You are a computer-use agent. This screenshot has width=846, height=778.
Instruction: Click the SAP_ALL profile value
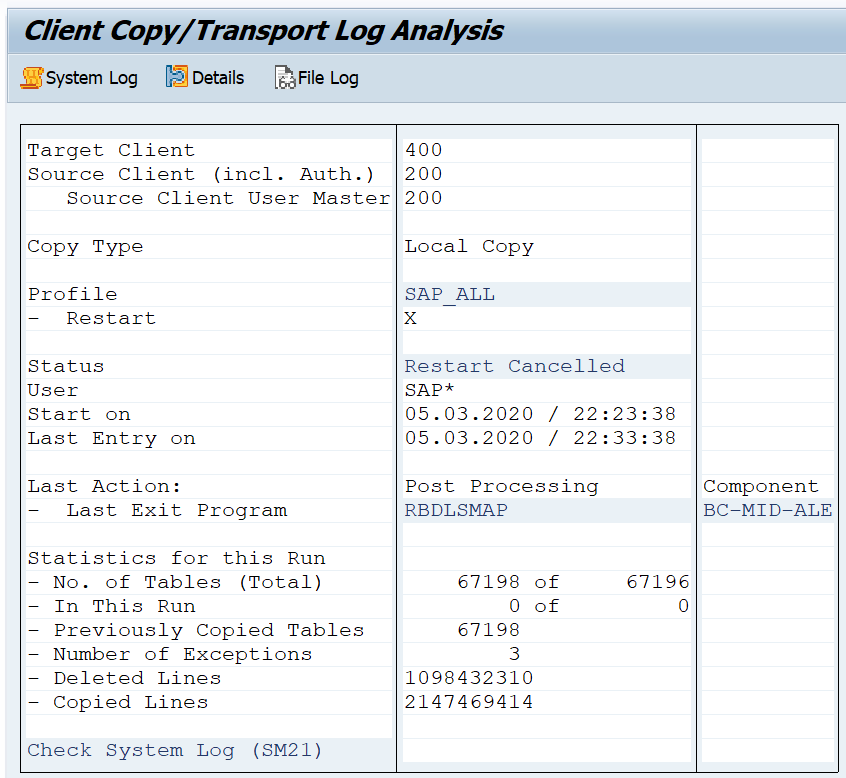[x=450, y=294]
